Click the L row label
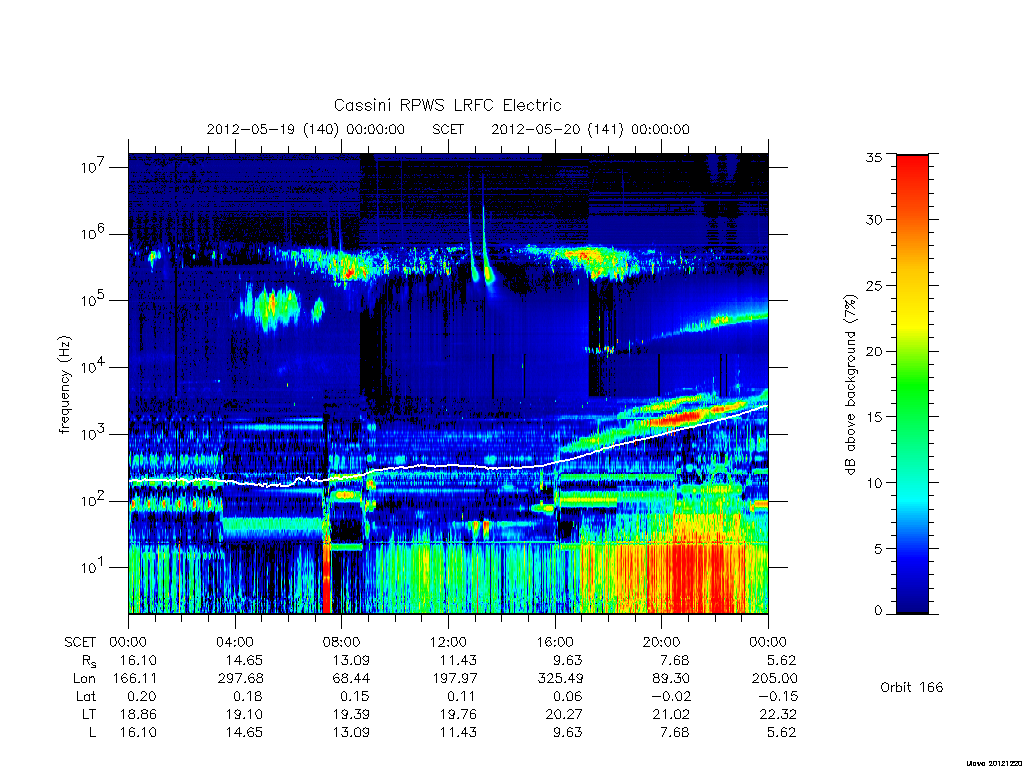Viewport: 1024px width, 768px height. [x=93, y=732]
